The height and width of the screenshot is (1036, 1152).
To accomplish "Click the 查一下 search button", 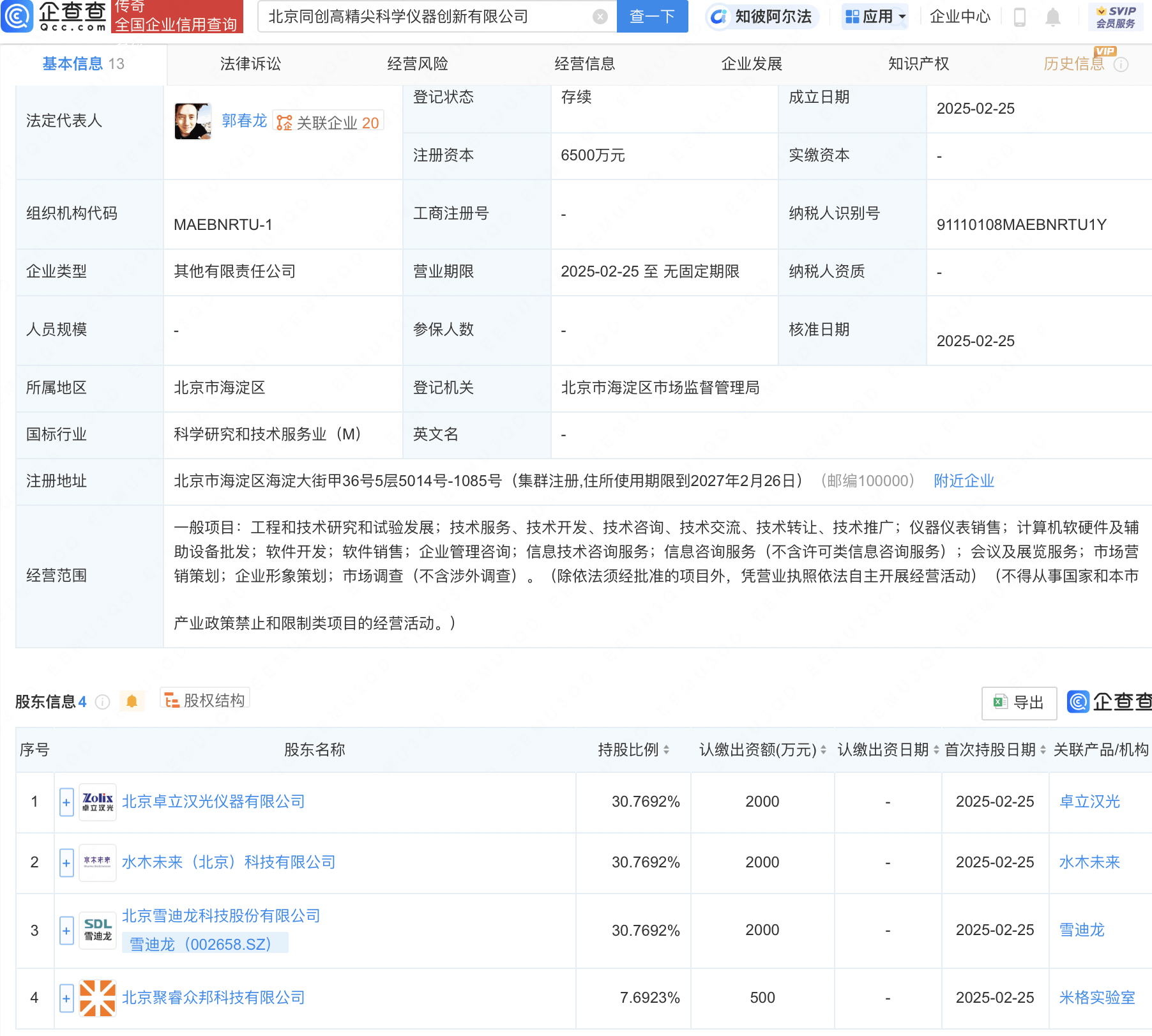I will [652, 17].
